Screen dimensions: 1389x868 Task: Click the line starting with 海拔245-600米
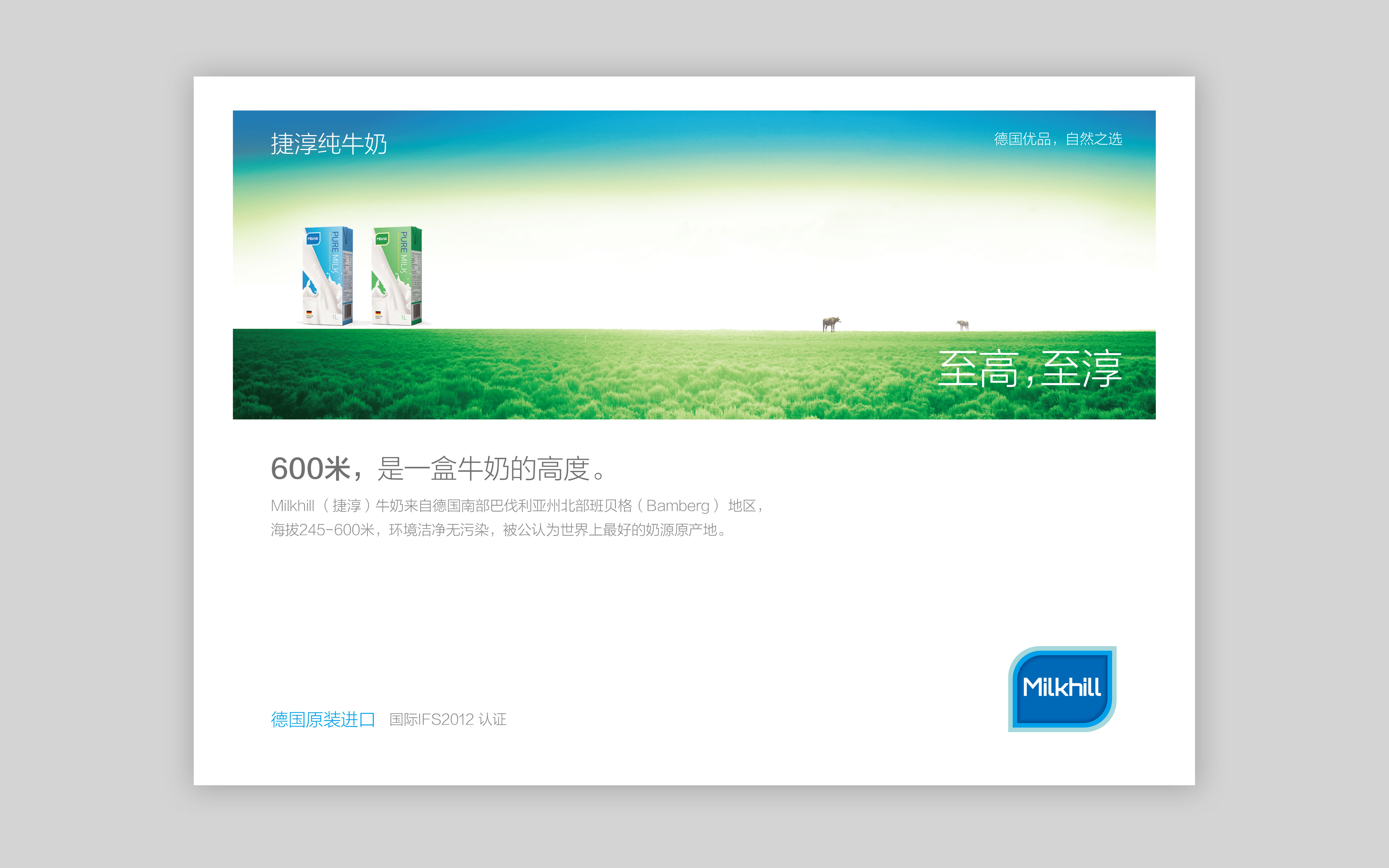click(498, 529)
